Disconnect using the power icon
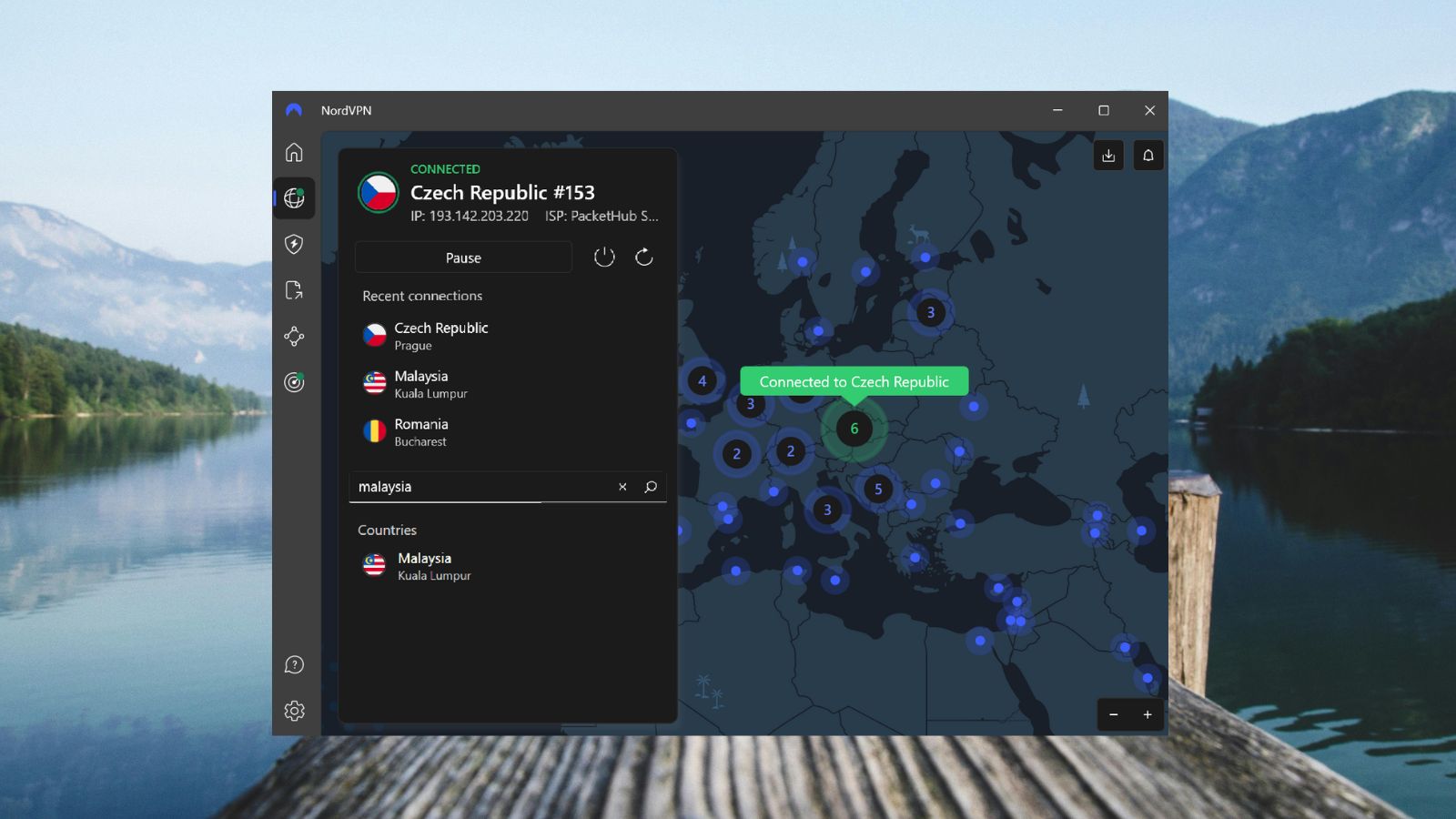Screen dimensions: 1456x819 click(x=604, y=257)
